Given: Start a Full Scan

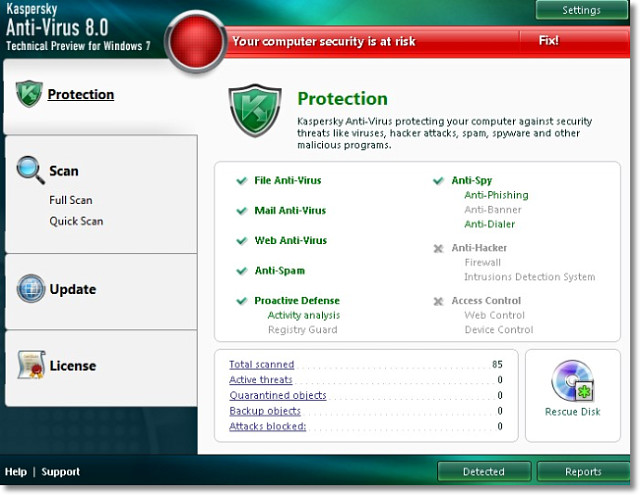Looking at the screenshot, I should click(71, 200).
